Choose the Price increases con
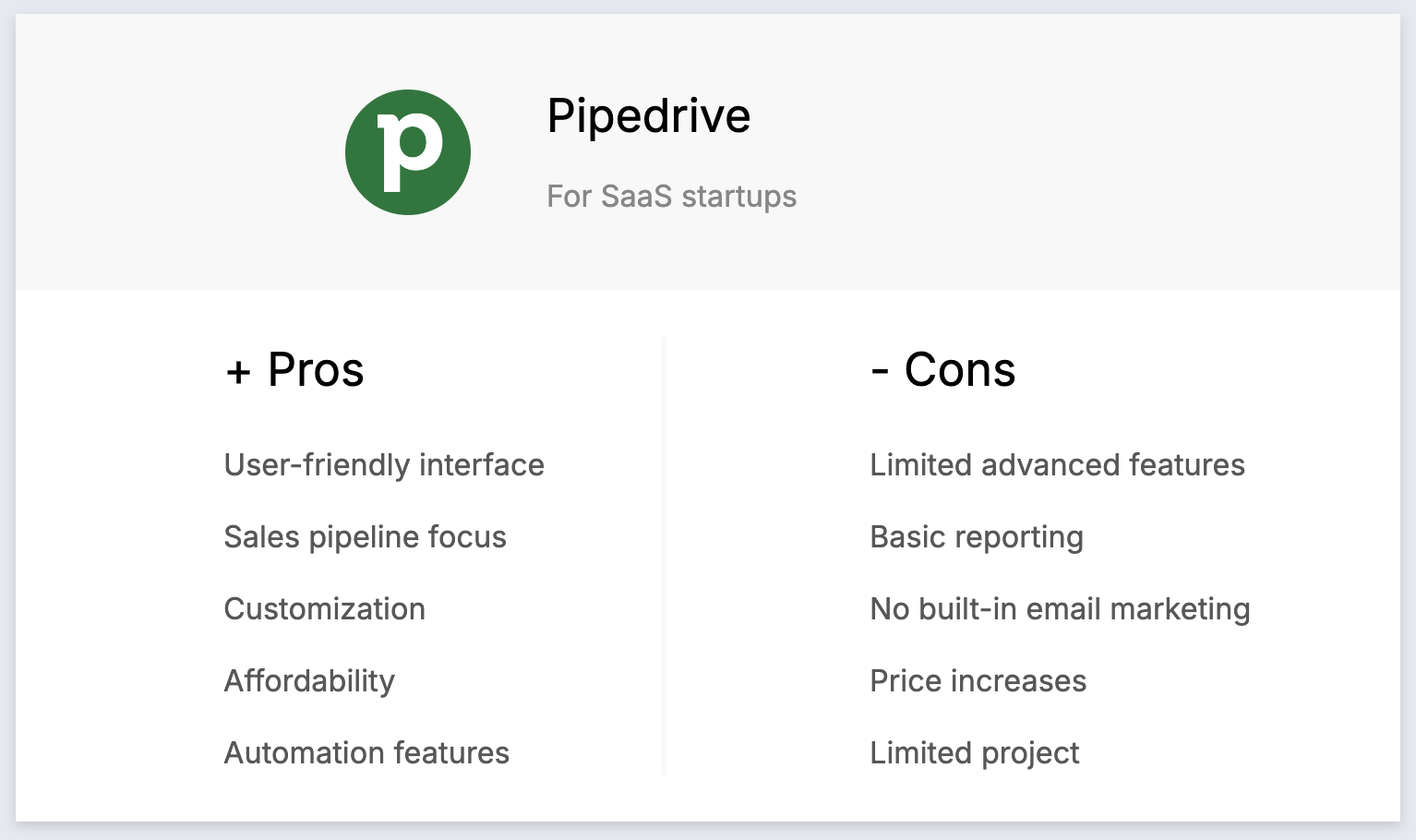 click(x=978, y=681)
